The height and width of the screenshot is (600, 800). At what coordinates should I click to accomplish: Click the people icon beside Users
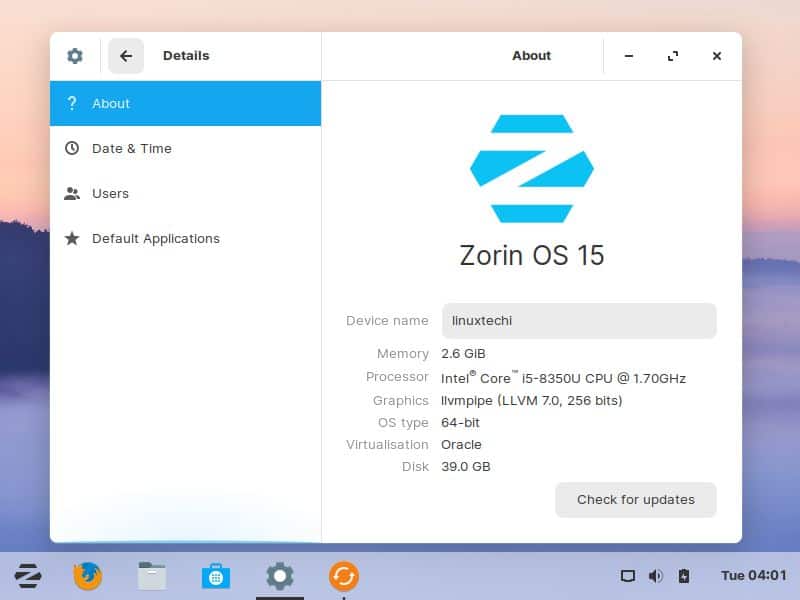coord(72,193)
